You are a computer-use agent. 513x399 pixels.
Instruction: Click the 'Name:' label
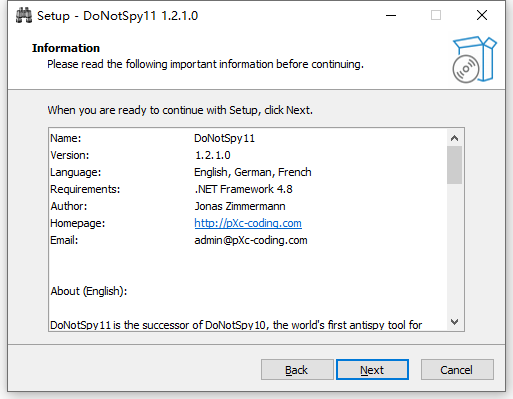pos(66,138)
